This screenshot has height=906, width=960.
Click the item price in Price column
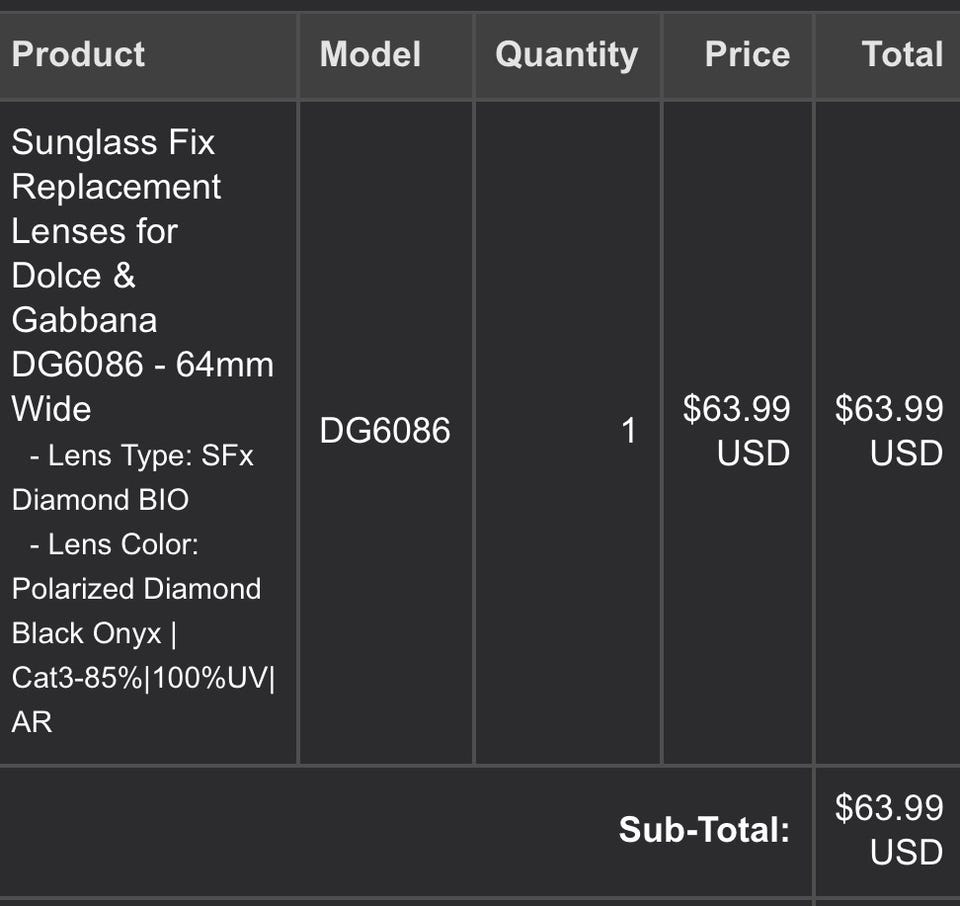coord(737,430)
